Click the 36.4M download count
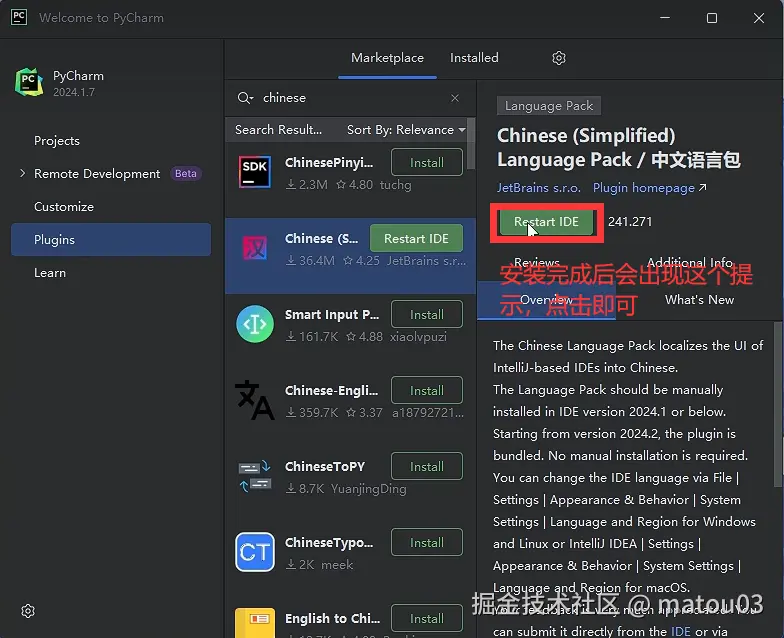This screenshot has width=784, height=638. [310, 261]
